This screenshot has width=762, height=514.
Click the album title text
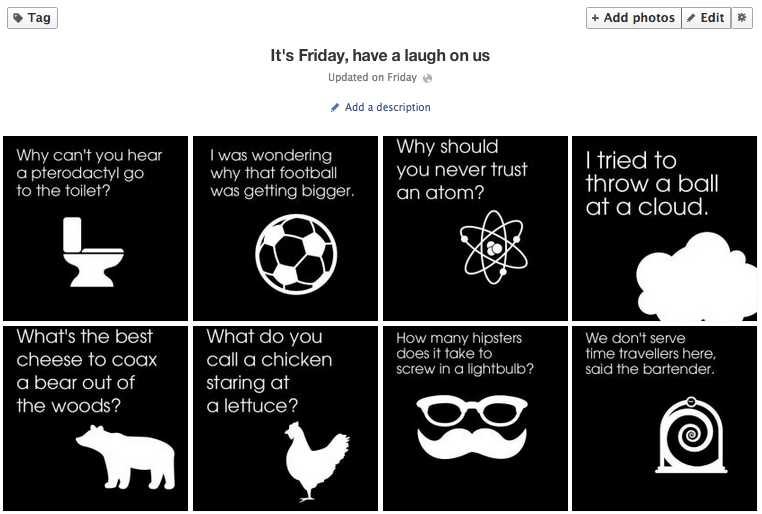380,55
